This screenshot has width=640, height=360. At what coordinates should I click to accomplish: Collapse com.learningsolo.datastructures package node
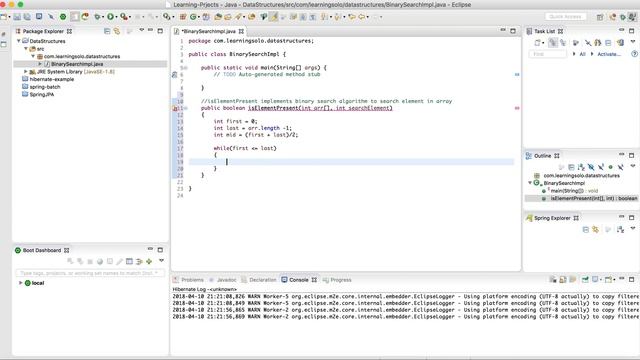click(33, 56)
